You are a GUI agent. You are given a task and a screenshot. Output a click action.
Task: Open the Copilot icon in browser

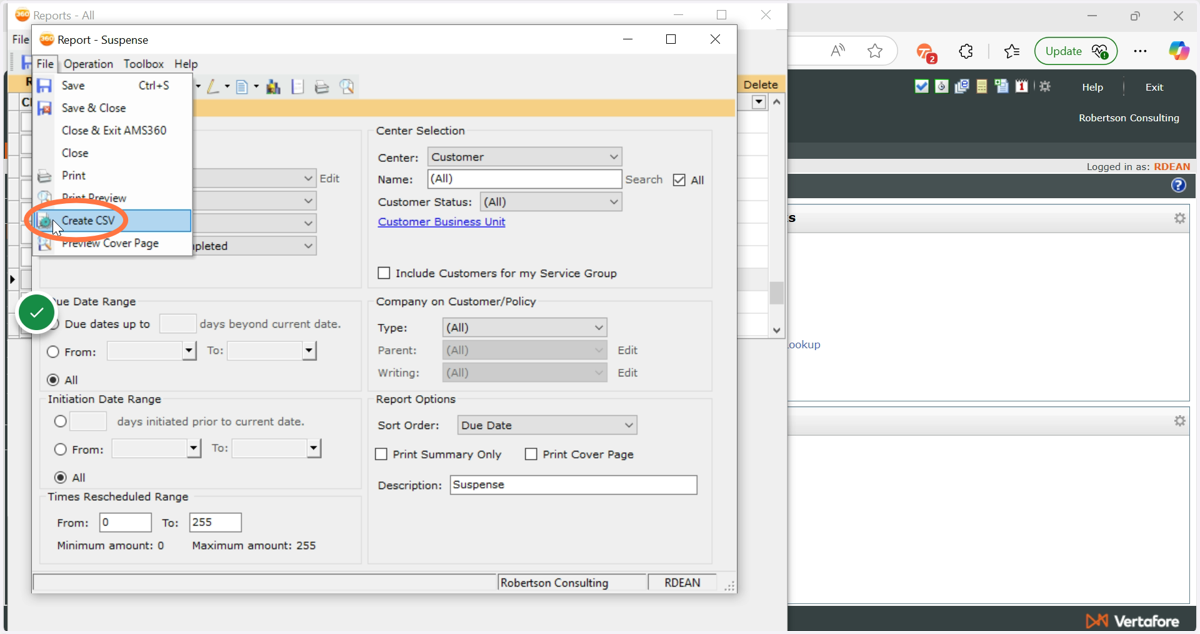(1179, 51)
